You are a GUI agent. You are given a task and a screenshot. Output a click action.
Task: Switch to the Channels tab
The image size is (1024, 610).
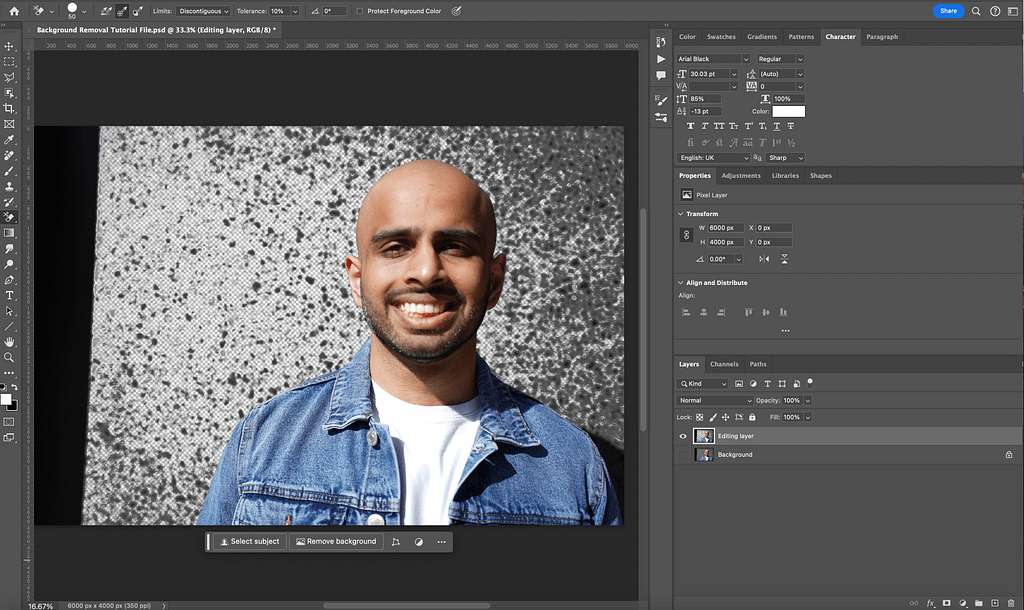[x=724, y=364]
